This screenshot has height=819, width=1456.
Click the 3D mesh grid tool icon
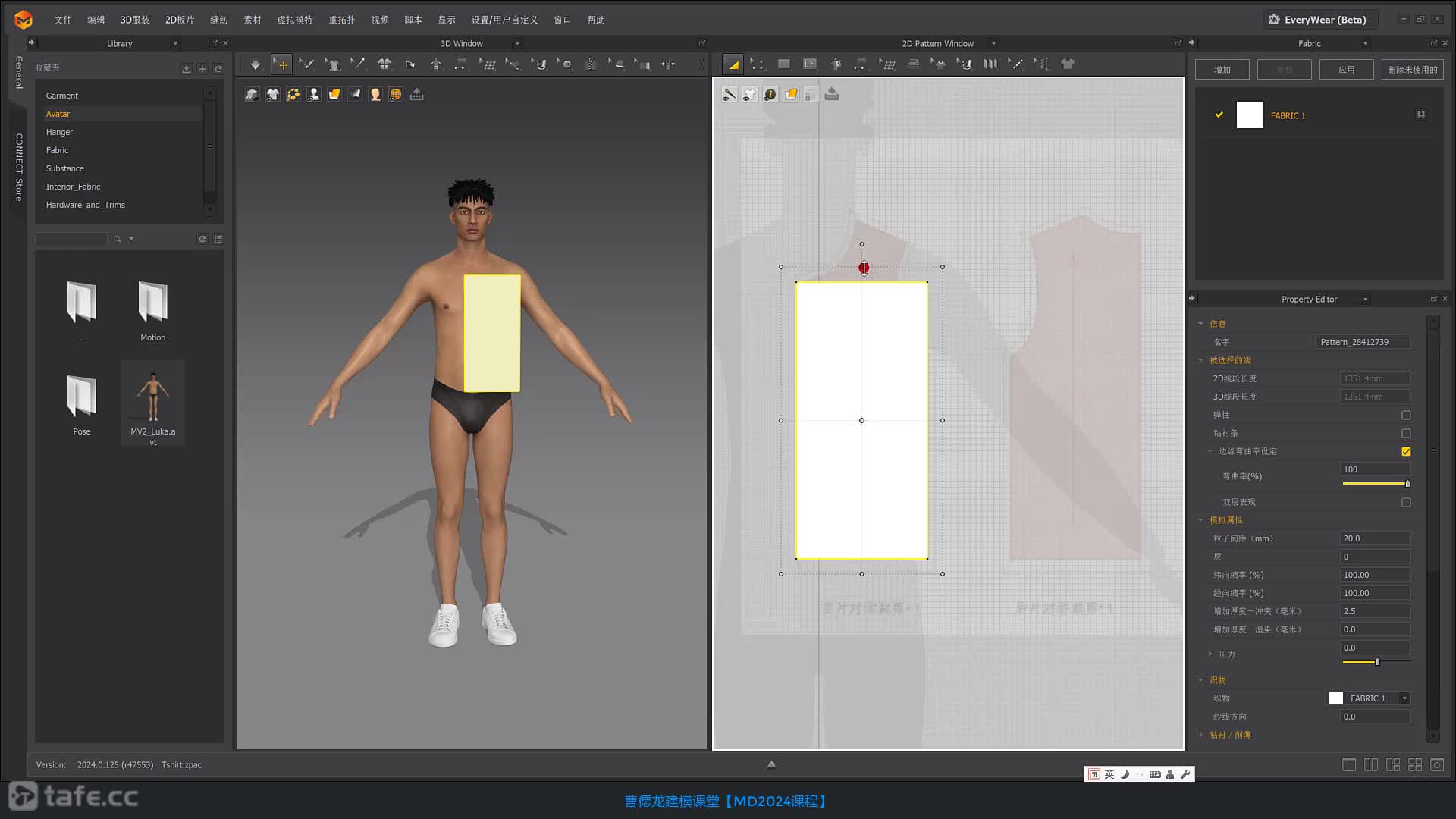(488, 64)
